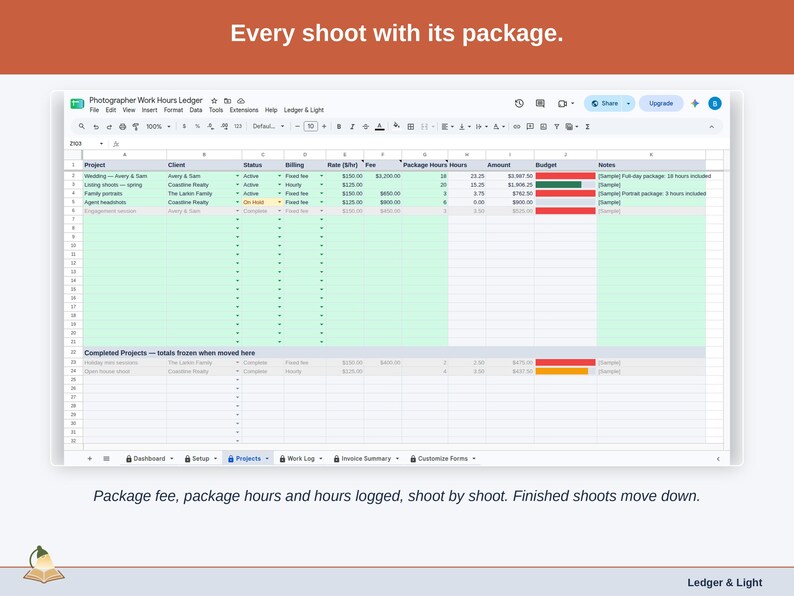794x596 pixels.
Task: Open the font family dropdown
Action: (268, 127)
